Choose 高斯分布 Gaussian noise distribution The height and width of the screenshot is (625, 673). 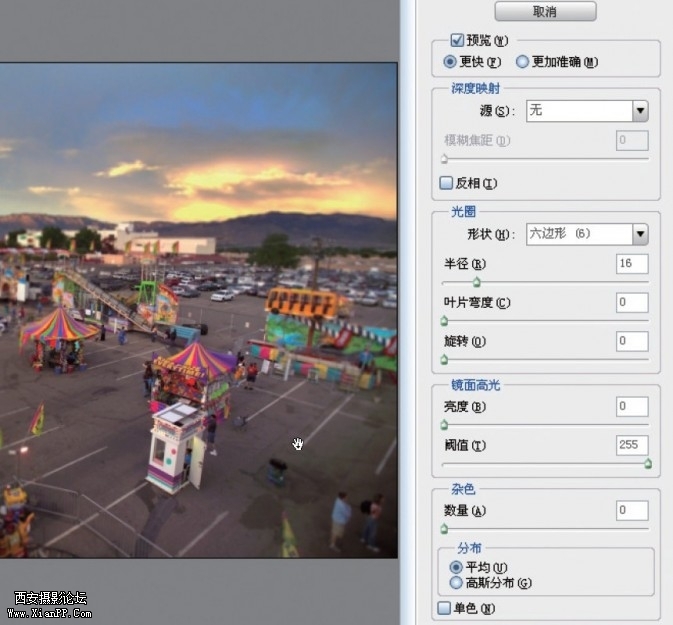tap(456, 583)
